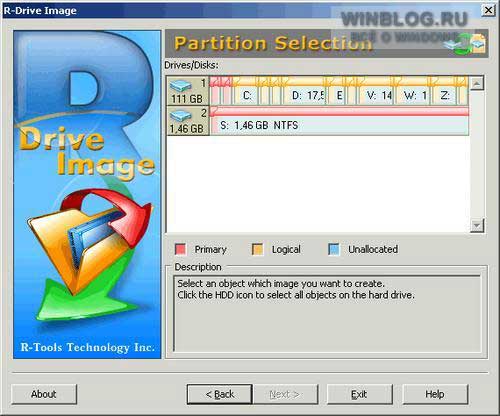This screenshot has height=416, width=500.
Task: Close the R-Drive Image window
Action: point(488,10)
